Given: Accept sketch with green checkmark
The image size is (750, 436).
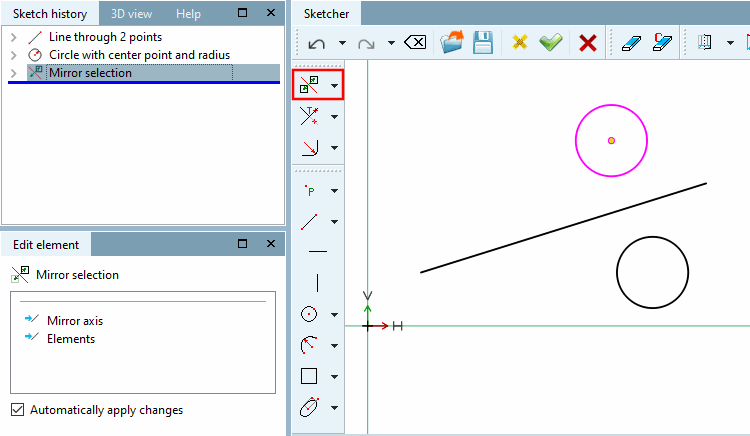Looking at the screenshot, I should tap(551, 43).
